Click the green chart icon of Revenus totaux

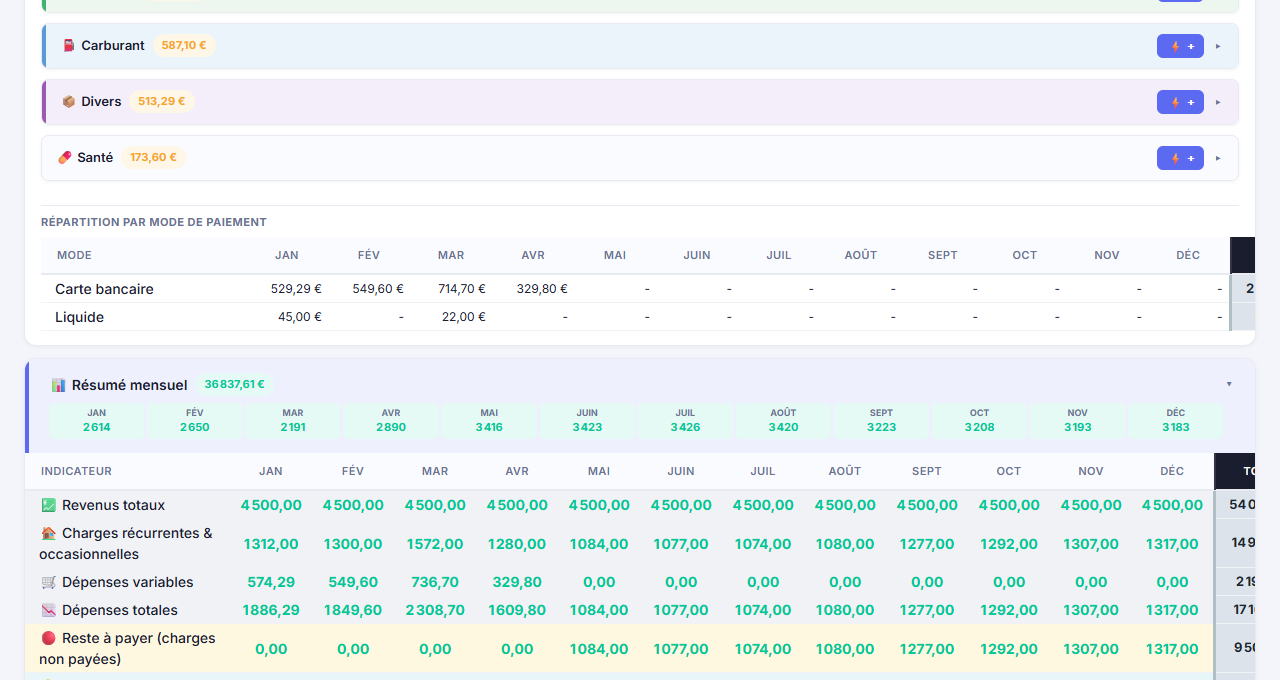(49, 505)
